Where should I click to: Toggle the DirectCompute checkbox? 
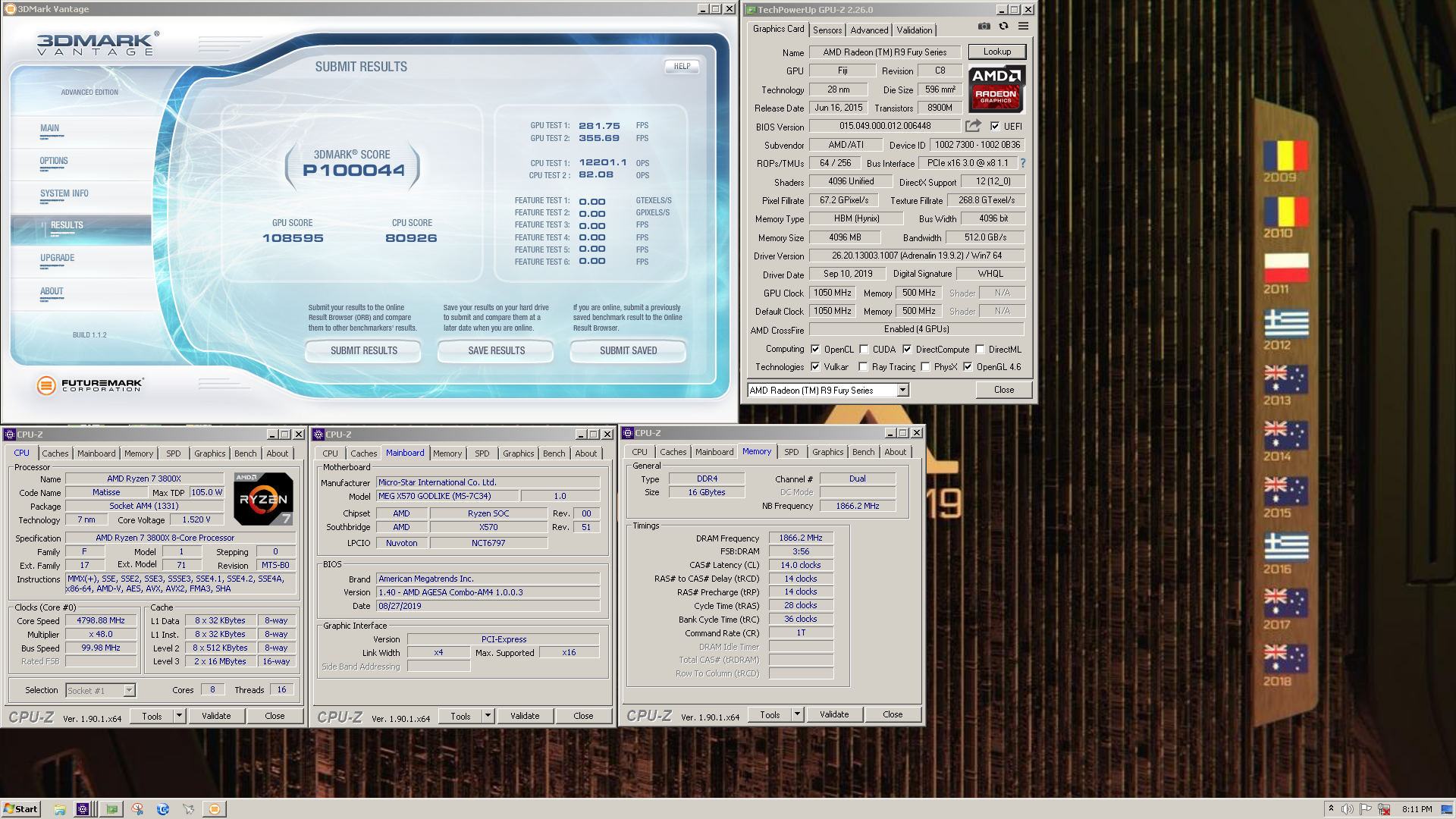tap(907, 350)
